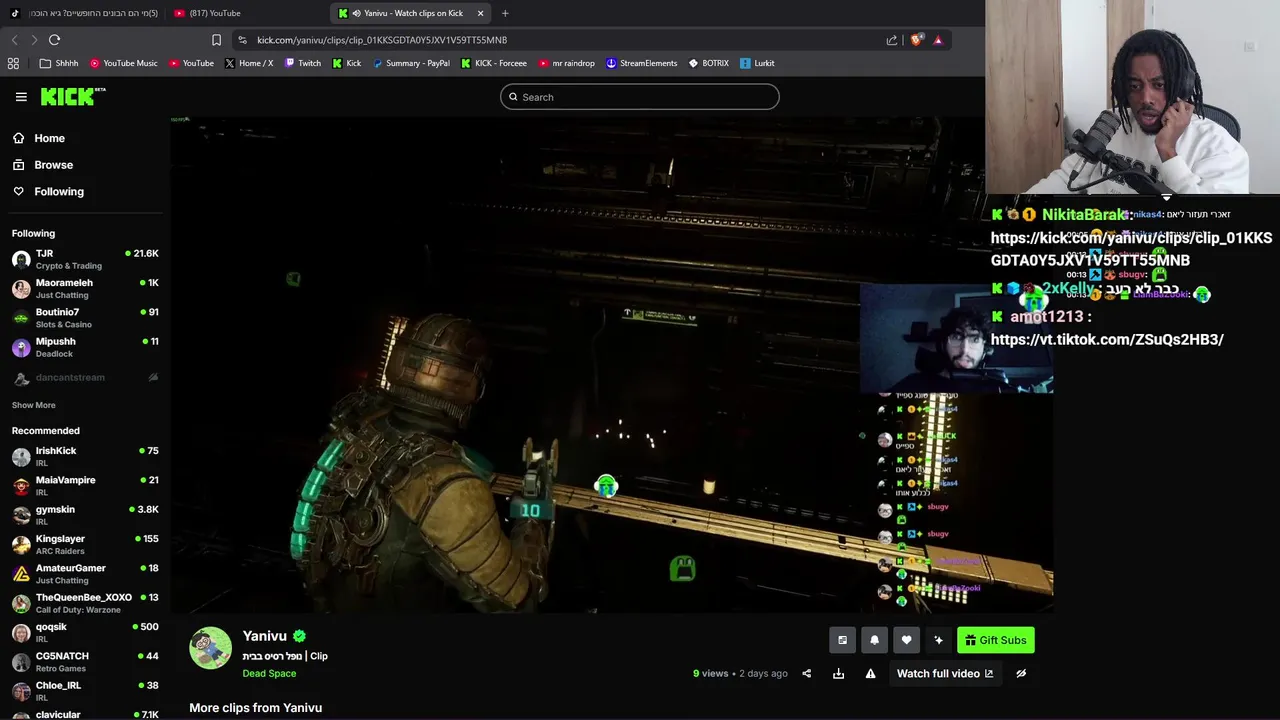Click browser share icon in address bar
Screen dimensions: 1280x720
tap(892, 40)
